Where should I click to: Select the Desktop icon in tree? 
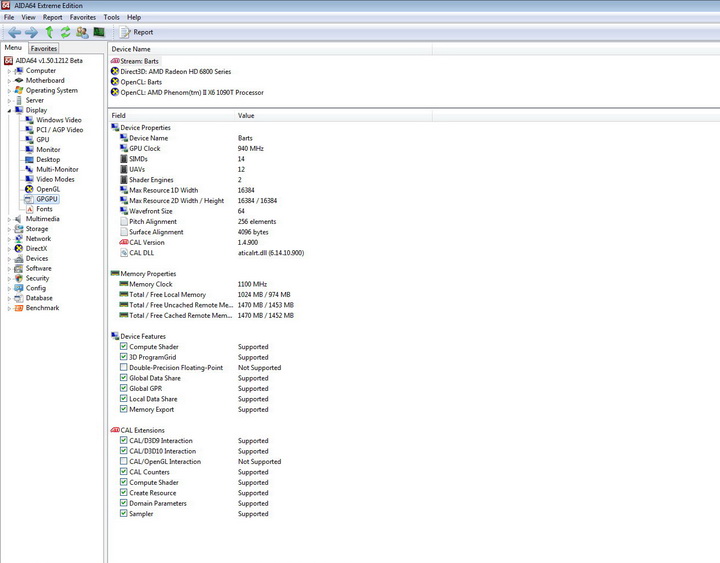click(x=29, y=159)
